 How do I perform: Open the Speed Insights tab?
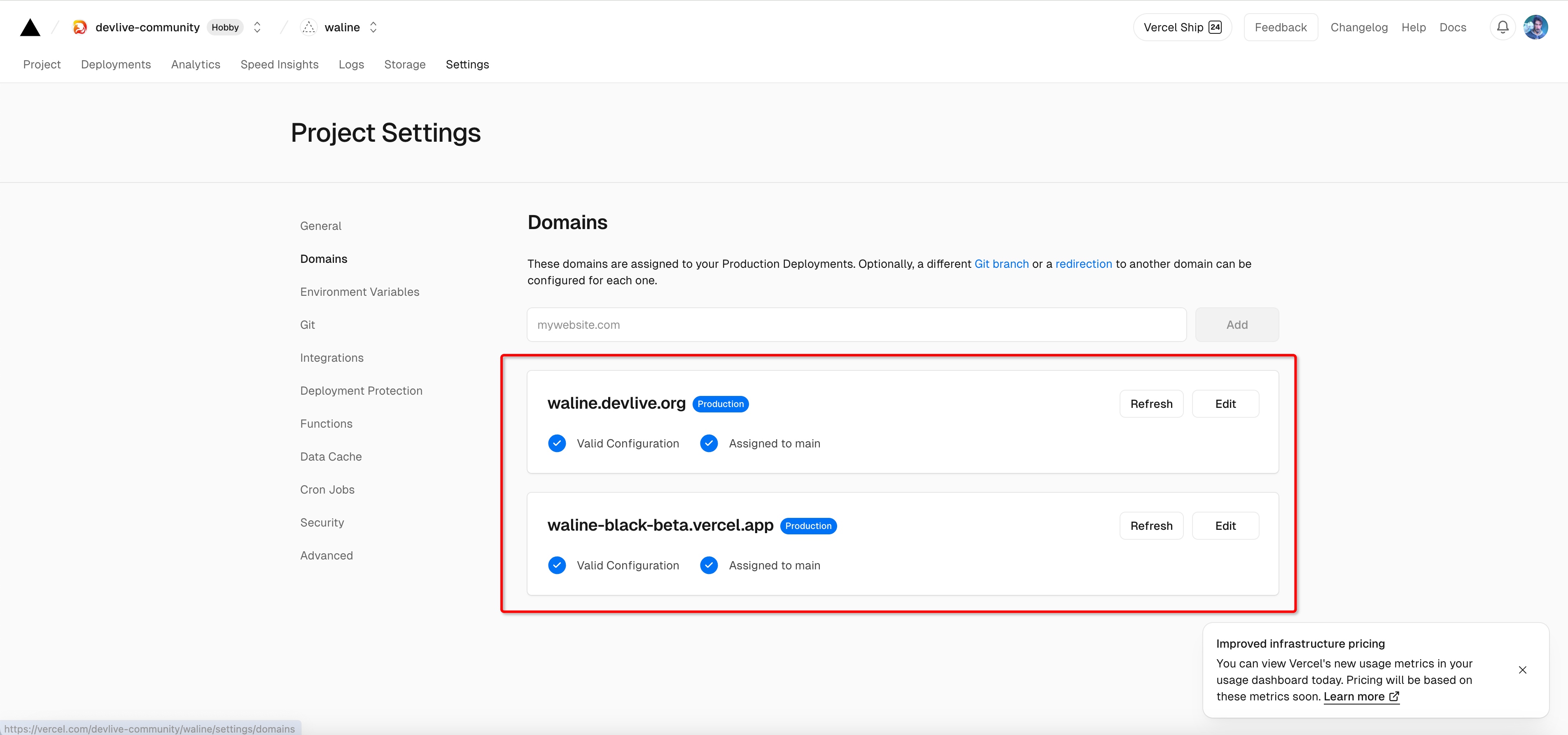coord(280,65)
